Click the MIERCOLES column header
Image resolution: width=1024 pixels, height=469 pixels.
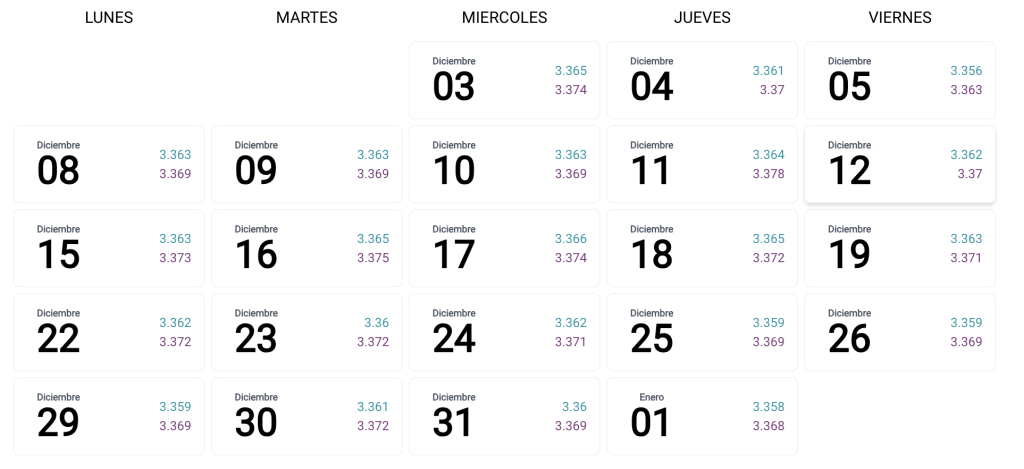pyautogui.click(x=504, y=18)
